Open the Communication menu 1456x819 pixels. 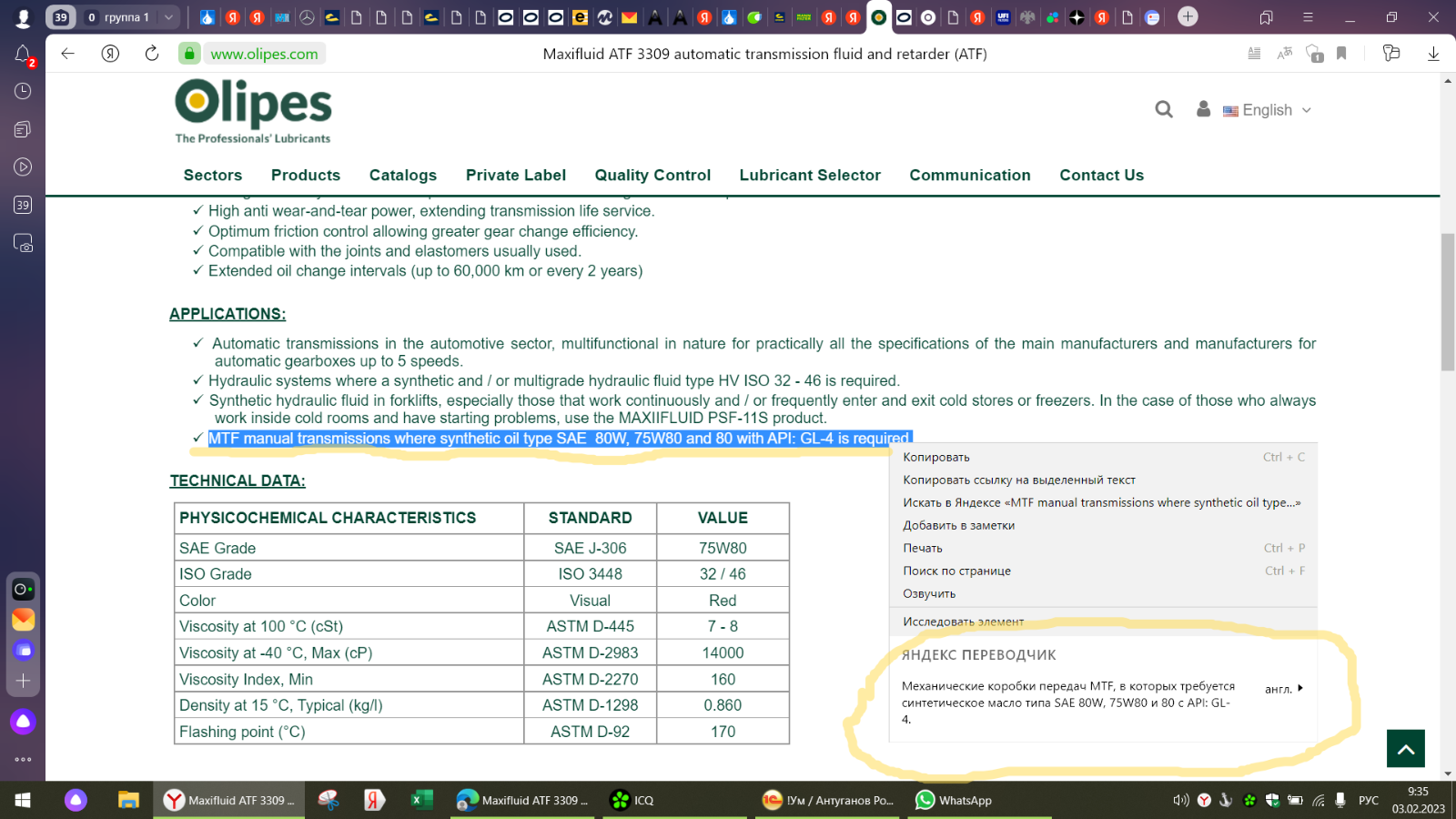point(970,176)
